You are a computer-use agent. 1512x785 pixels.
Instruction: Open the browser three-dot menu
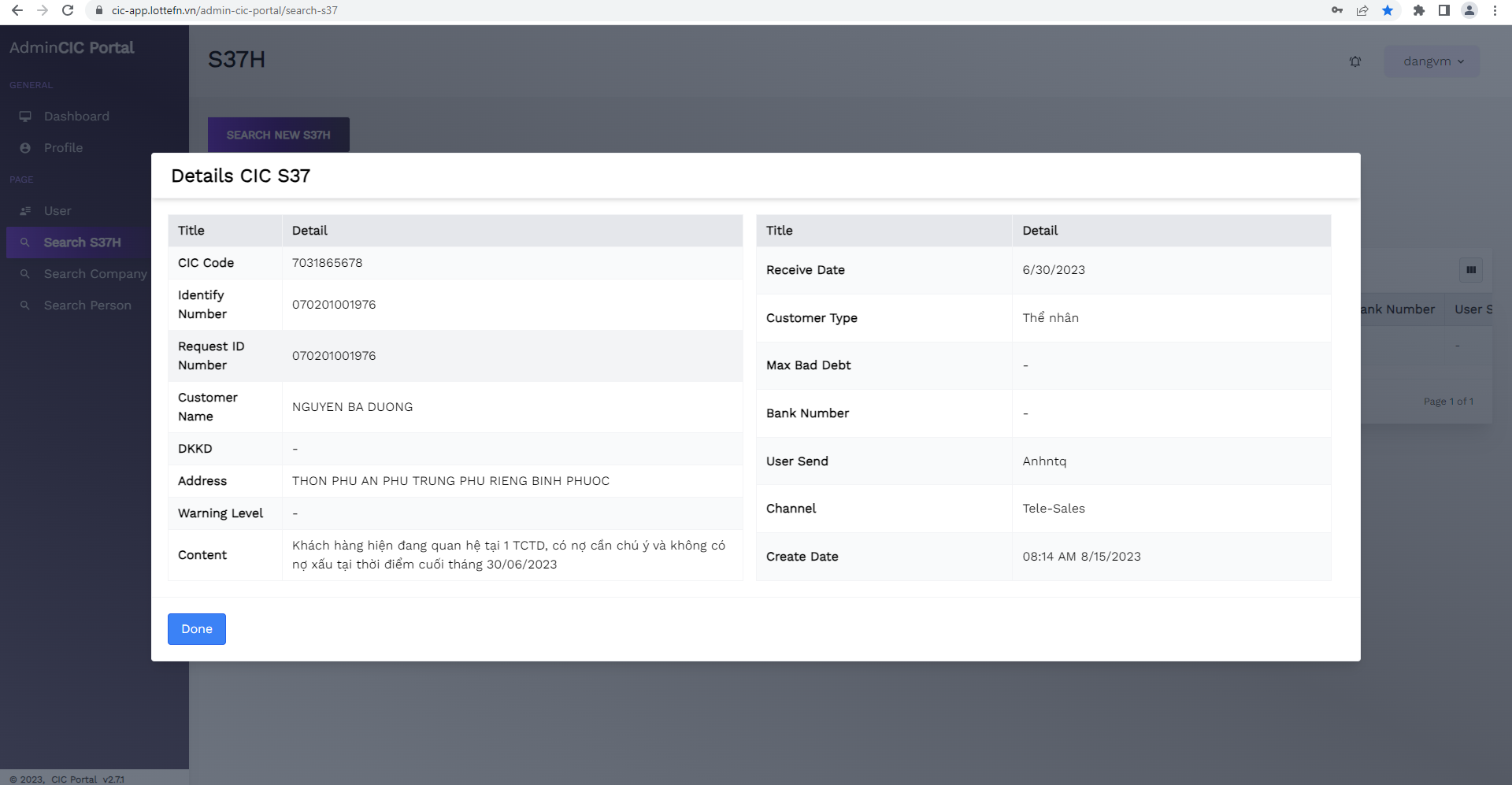click(1495, 10)
